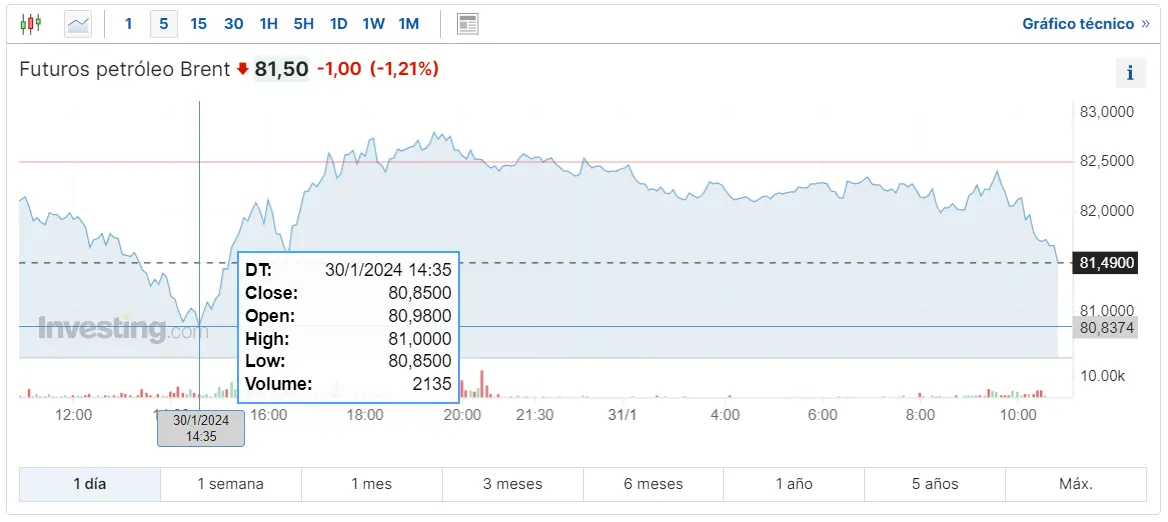Choose the 1W interval

coord(373,23)
